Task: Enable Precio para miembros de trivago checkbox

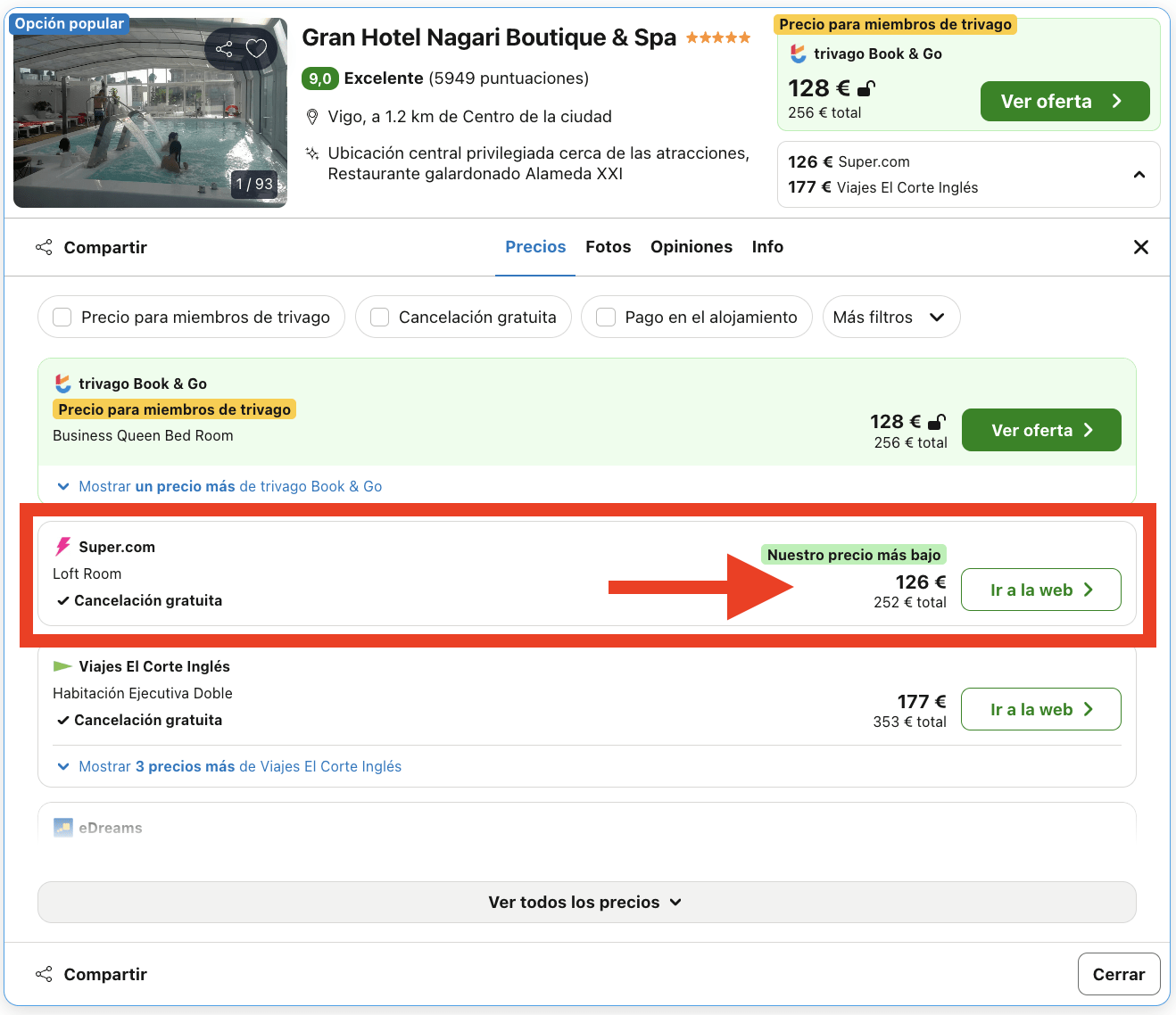Action: [x=62, y=318]
